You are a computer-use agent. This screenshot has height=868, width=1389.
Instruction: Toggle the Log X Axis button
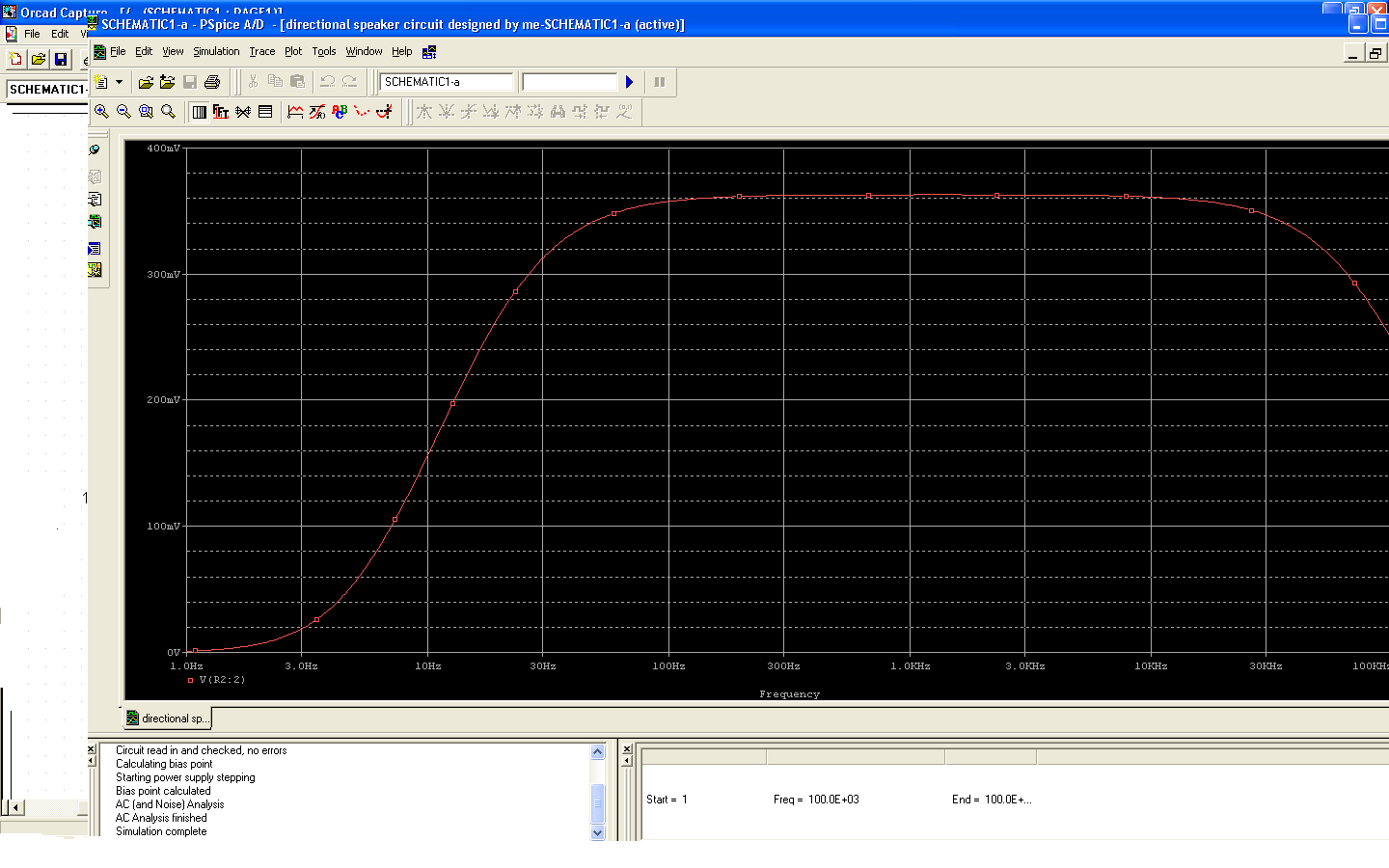pos(199,112)
